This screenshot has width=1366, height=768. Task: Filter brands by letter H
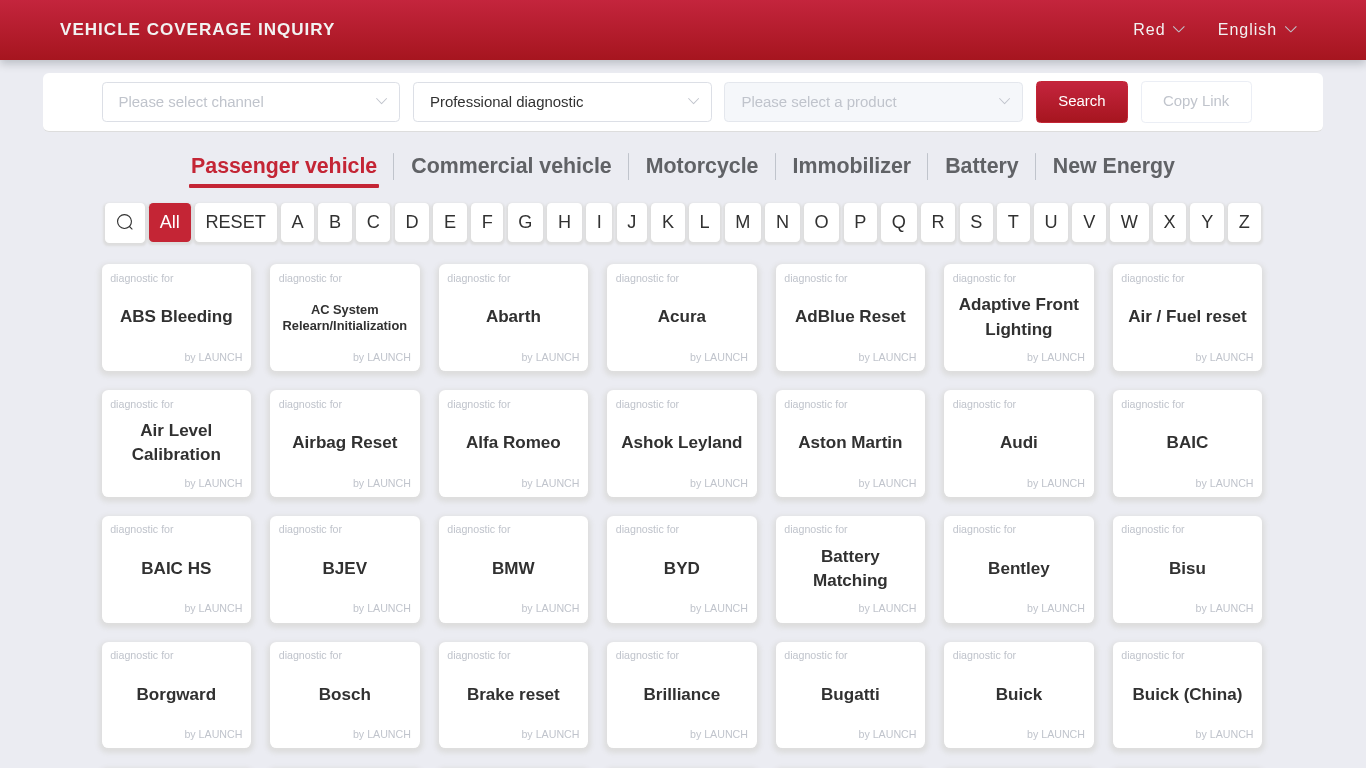click(x=564, y=222)
